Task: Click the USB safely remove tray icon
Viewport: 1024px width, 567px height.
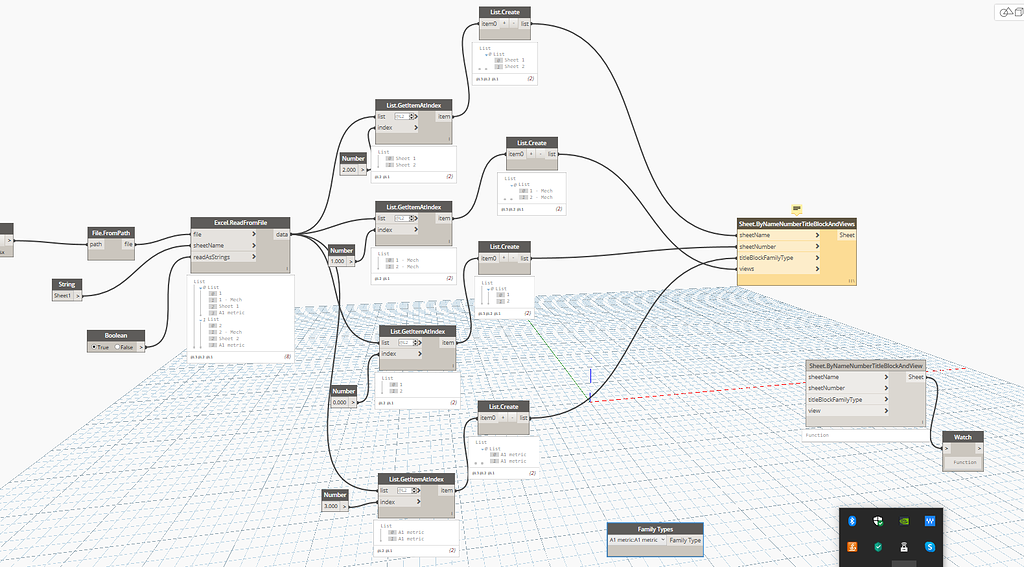Action: (x=904, y=547)
